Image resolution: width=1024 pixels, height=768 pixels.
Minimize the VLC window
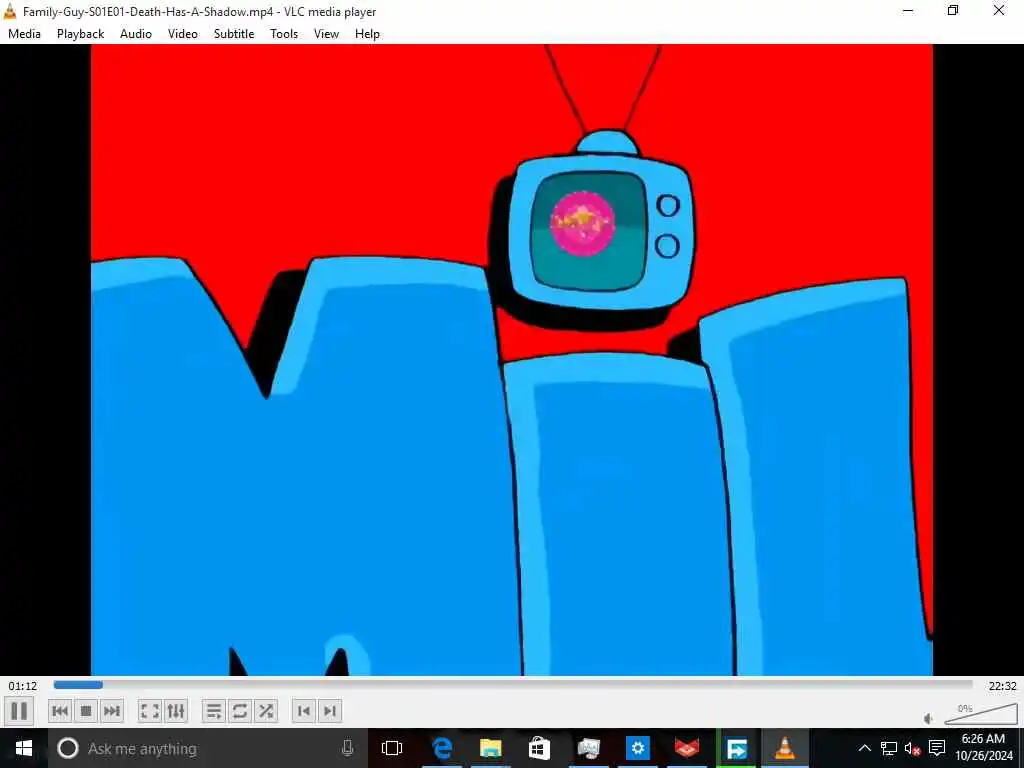coord(908,10)
